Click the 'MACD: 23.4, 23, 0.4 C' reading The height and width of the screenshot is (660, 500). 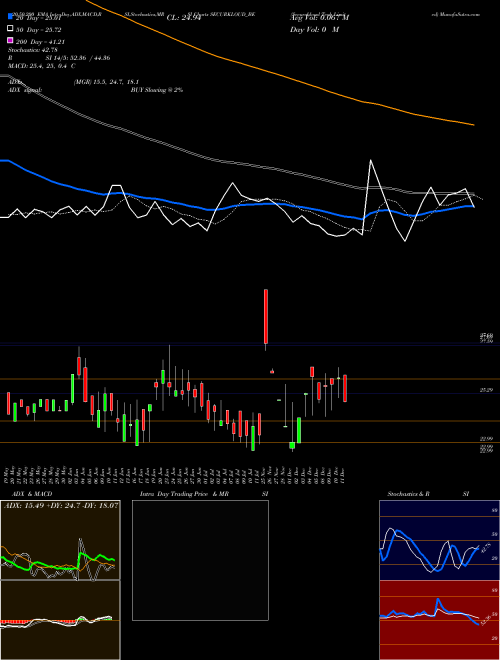42,66
